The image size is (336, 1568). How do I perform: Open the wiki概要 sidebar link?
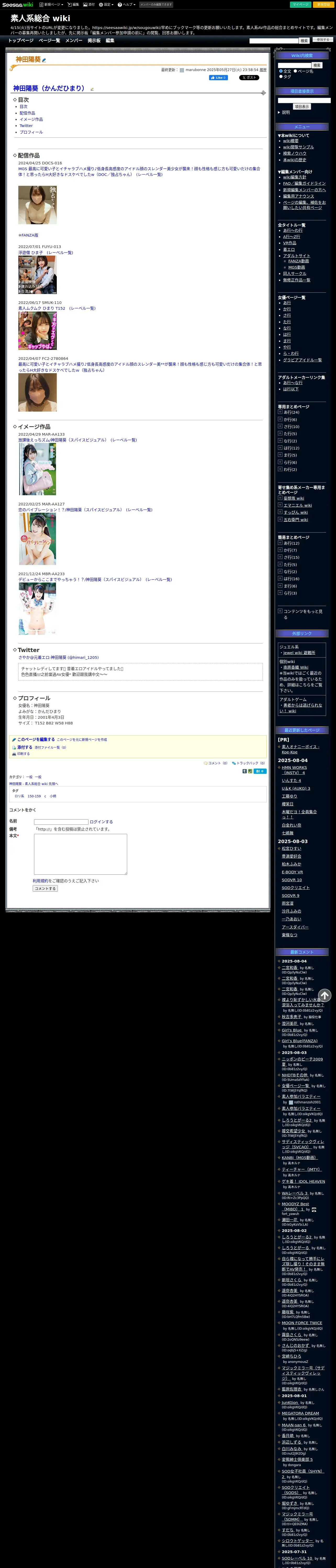291,141
